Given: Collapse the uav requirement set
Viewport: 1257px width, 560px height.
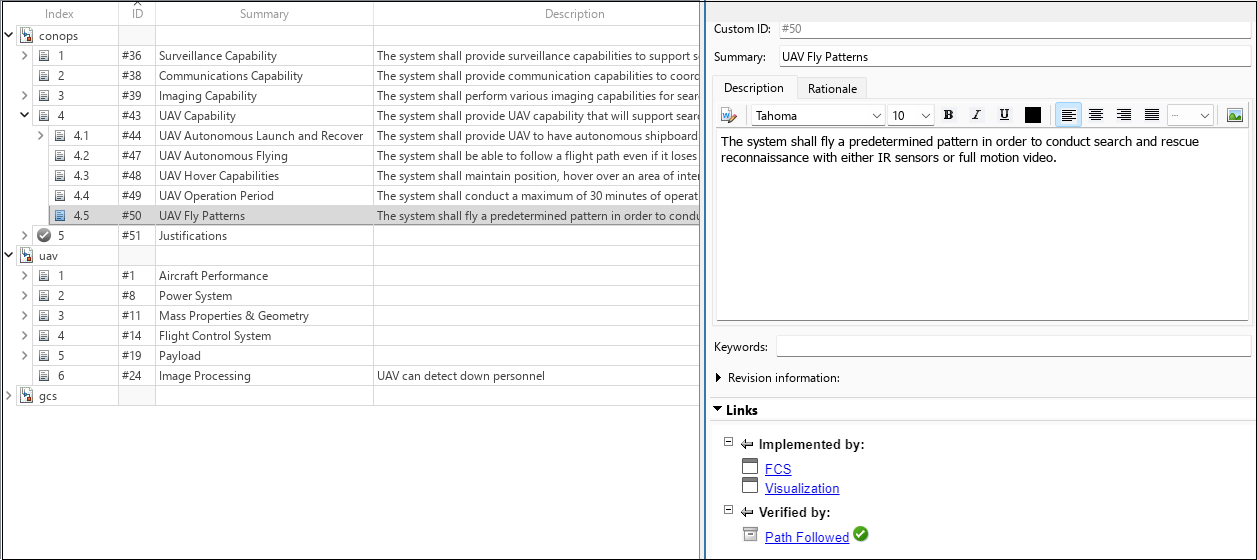Looking at the screenshot, I should coord(9,256).
